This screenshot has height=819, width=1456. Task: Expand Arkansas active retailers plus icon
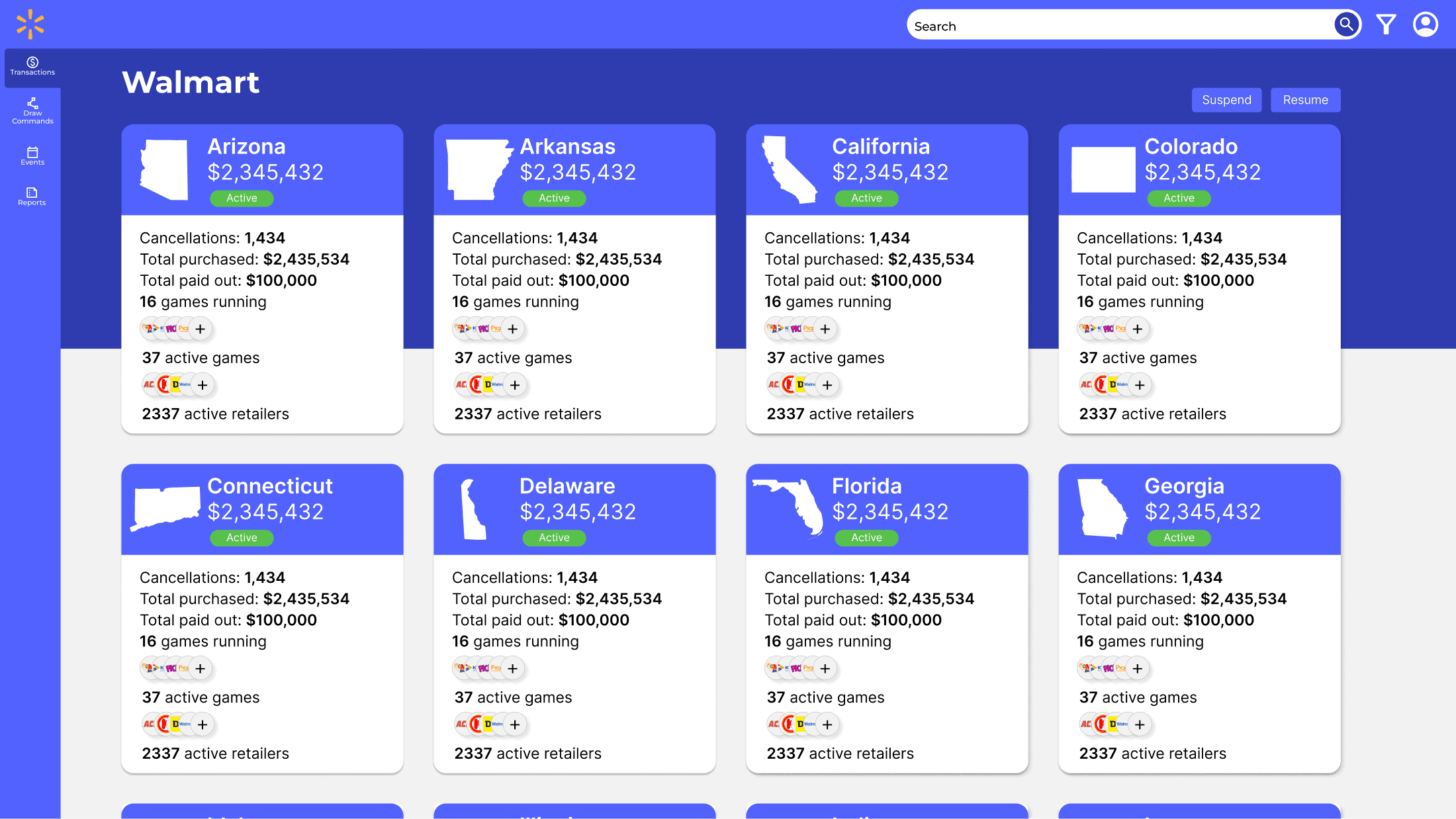[515, 385]
